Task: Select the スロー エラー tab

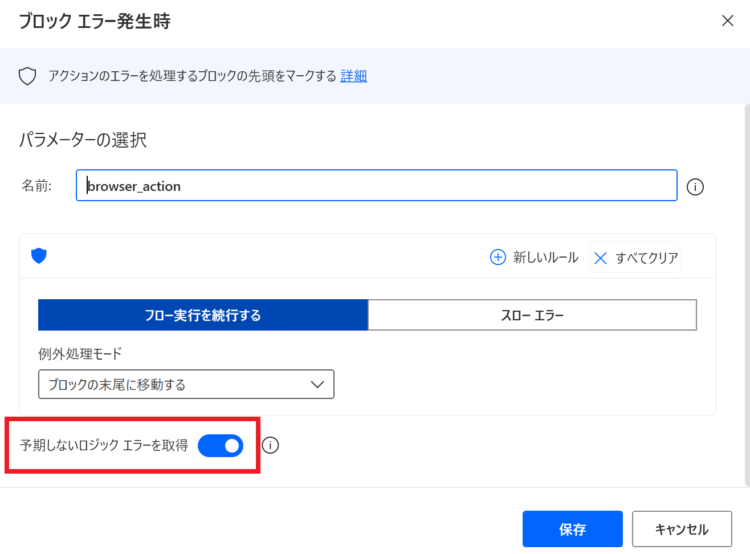Action: click(x=532, y=315)
